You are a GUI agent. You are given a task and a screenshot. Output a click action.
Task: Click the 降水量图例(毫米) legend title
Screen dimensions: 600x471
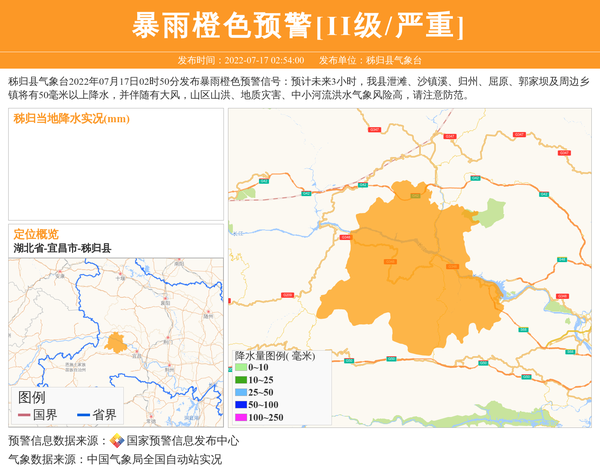274,355
